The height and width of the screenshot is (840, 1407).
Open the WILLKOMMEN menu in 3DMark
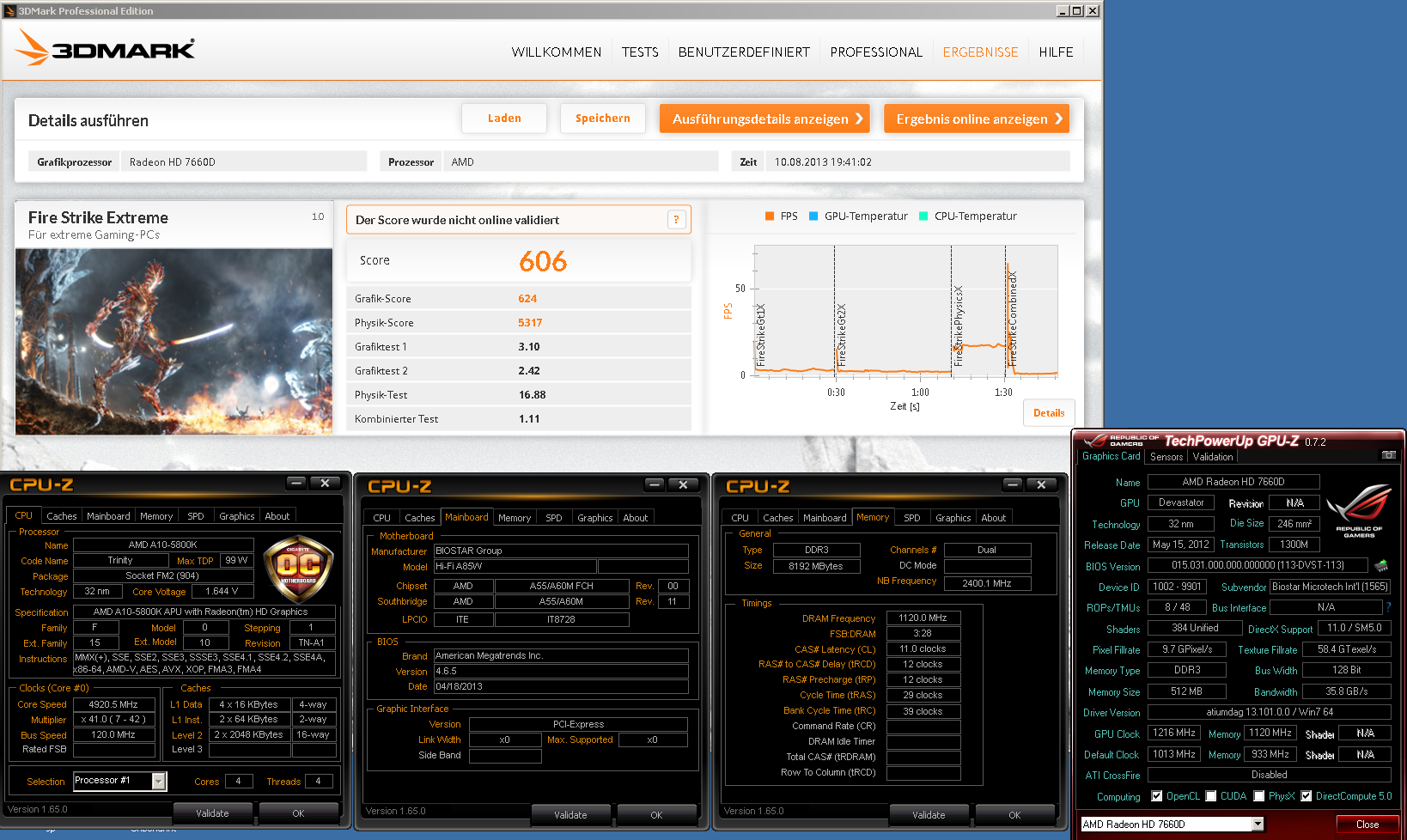(557, 52)
